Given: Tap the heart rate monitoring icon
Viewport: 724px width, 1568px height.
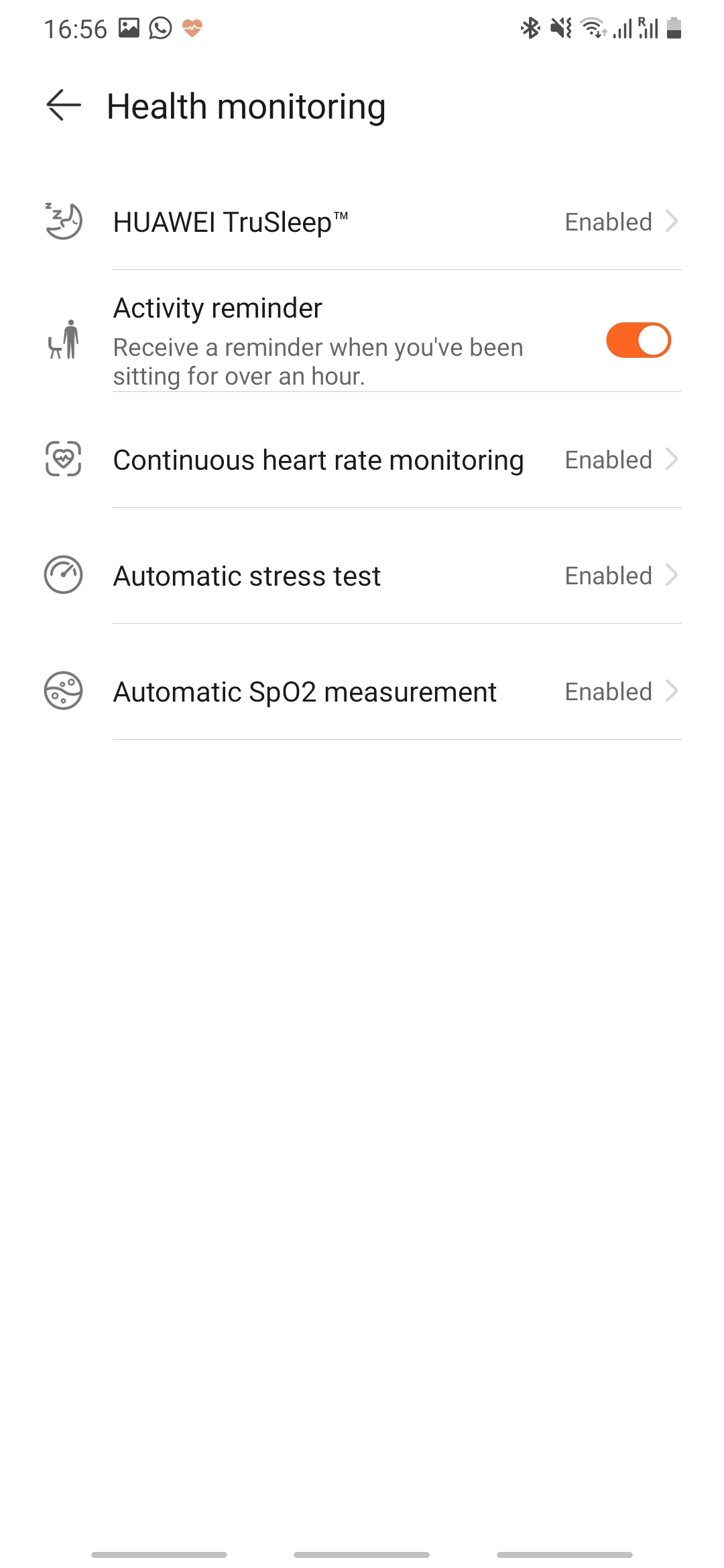Looking at the screenshot, I should pyautogui.click(x=64, y=459).
